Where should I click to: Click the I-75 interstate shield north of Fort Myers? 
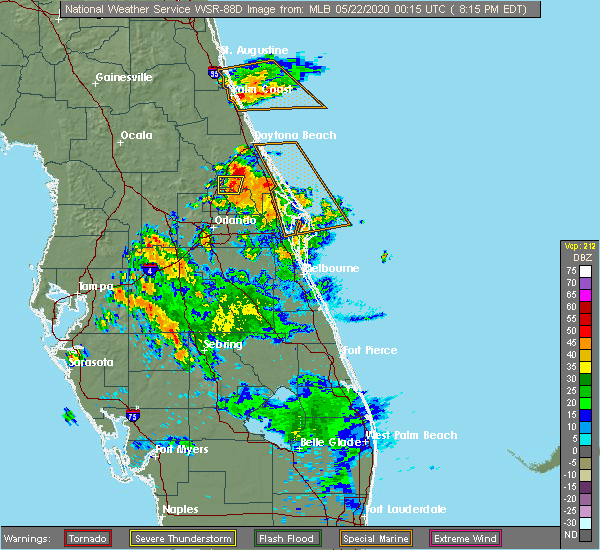click(x=133, y=415)
